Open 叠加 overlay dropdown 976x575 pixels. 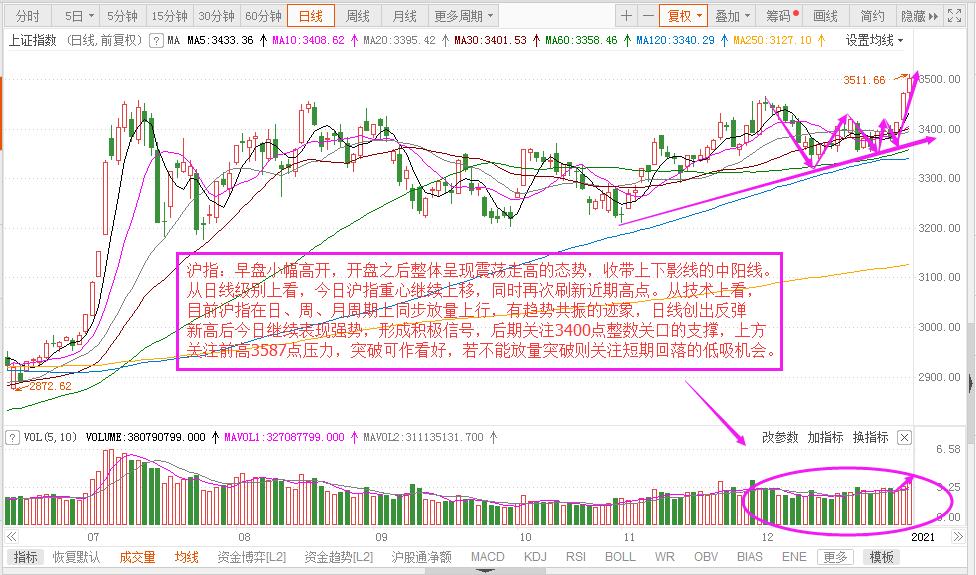pyautogui.click(x=732, y=16)
